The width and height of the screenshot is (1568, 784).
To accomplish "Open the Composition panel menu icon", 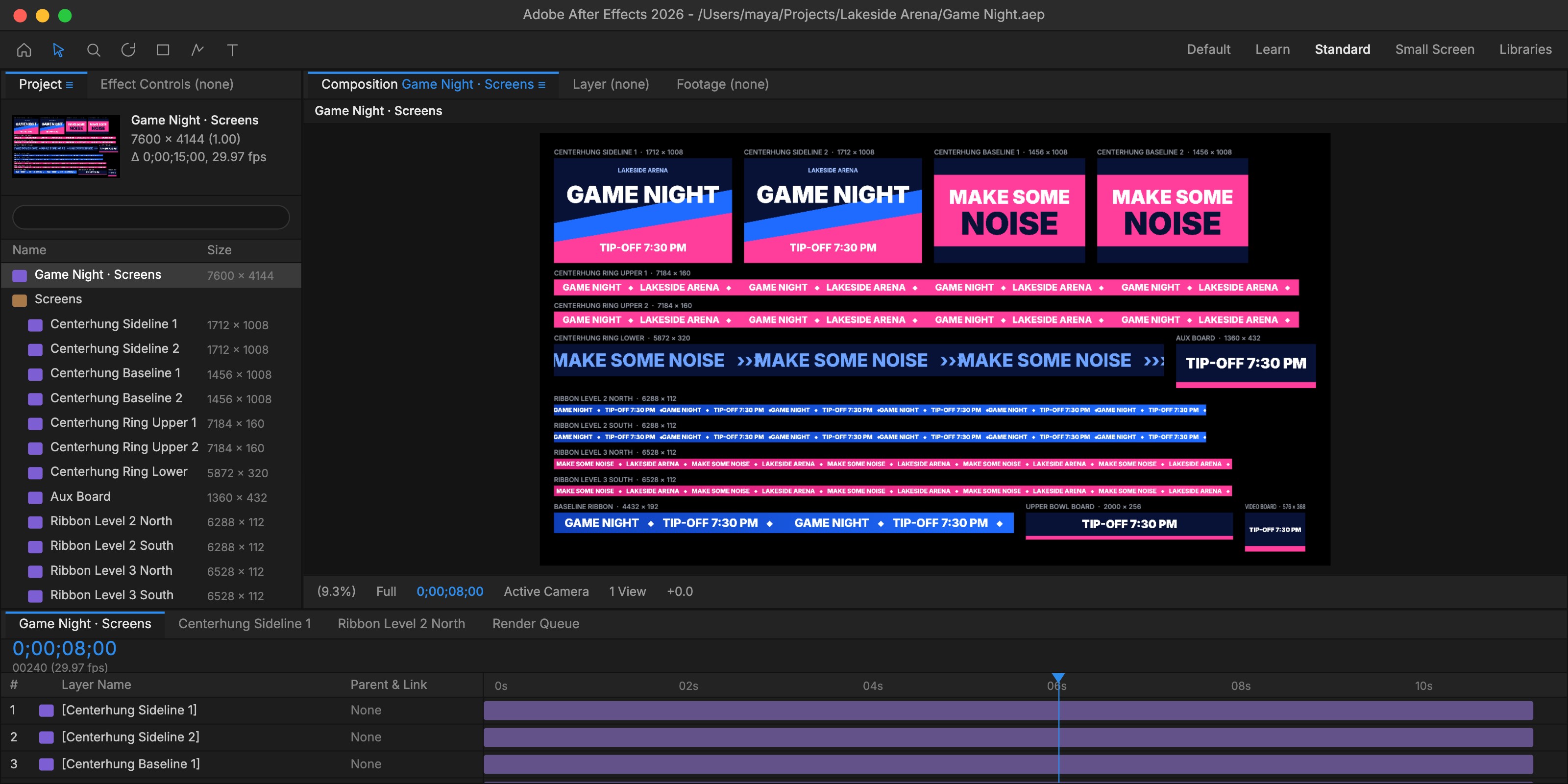I will 542,85.
